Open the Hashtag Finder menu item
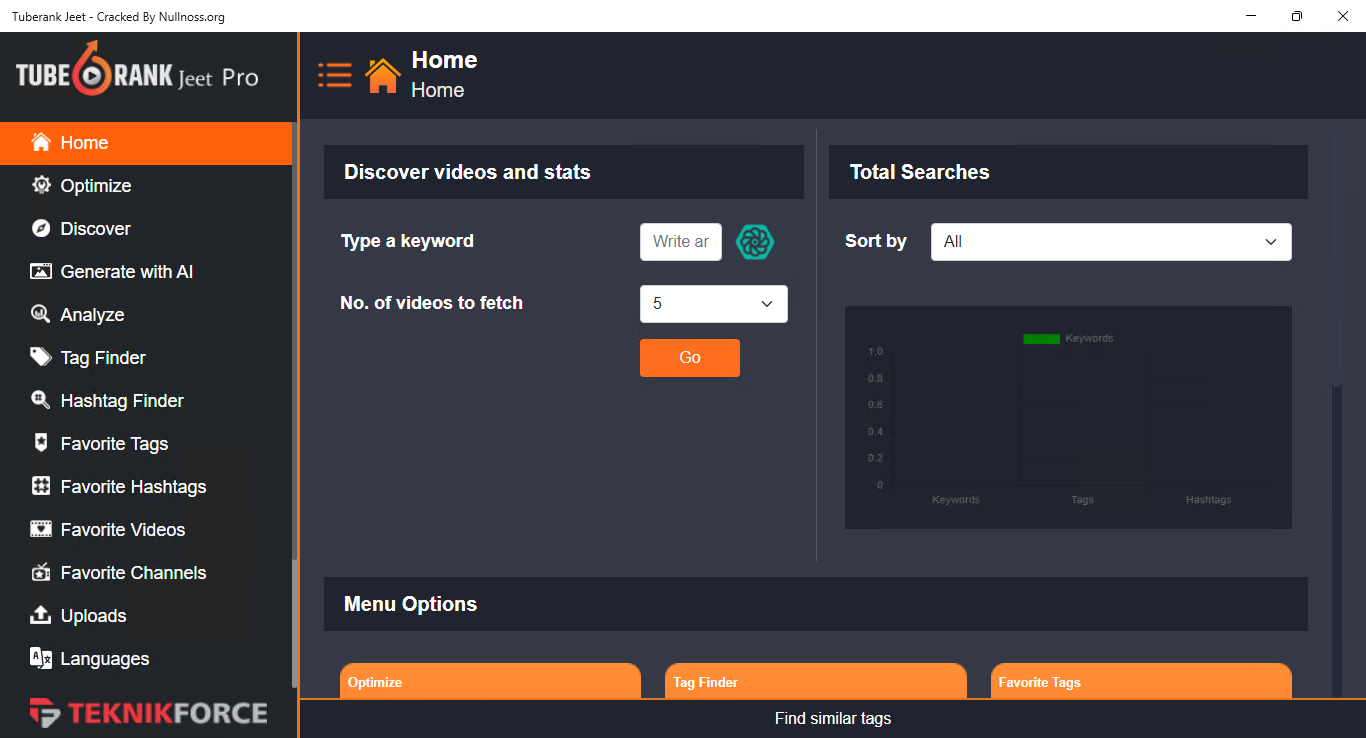 coord(146,401)
